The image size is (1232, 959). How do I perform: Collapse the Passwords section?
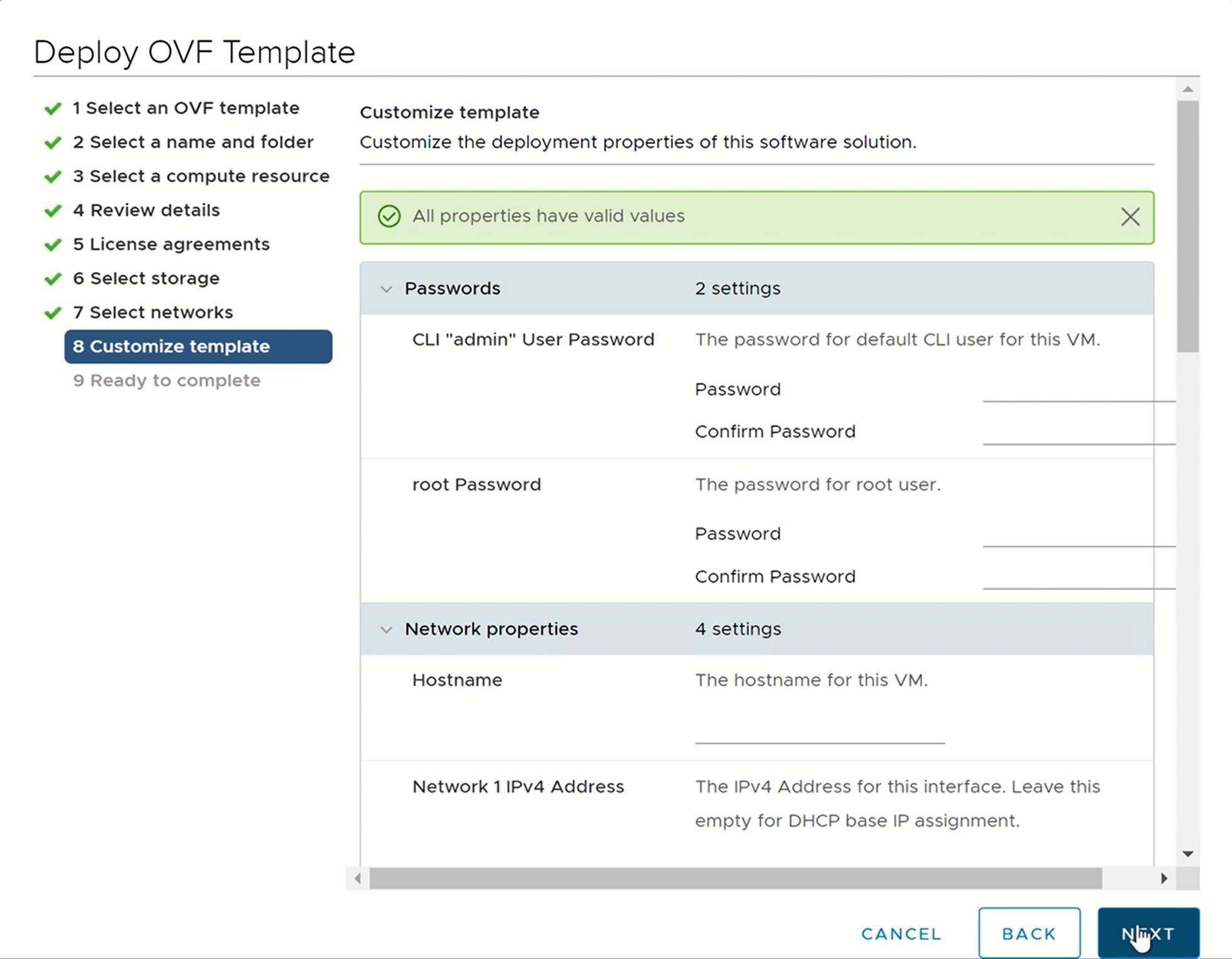click(x=387, y=289)
